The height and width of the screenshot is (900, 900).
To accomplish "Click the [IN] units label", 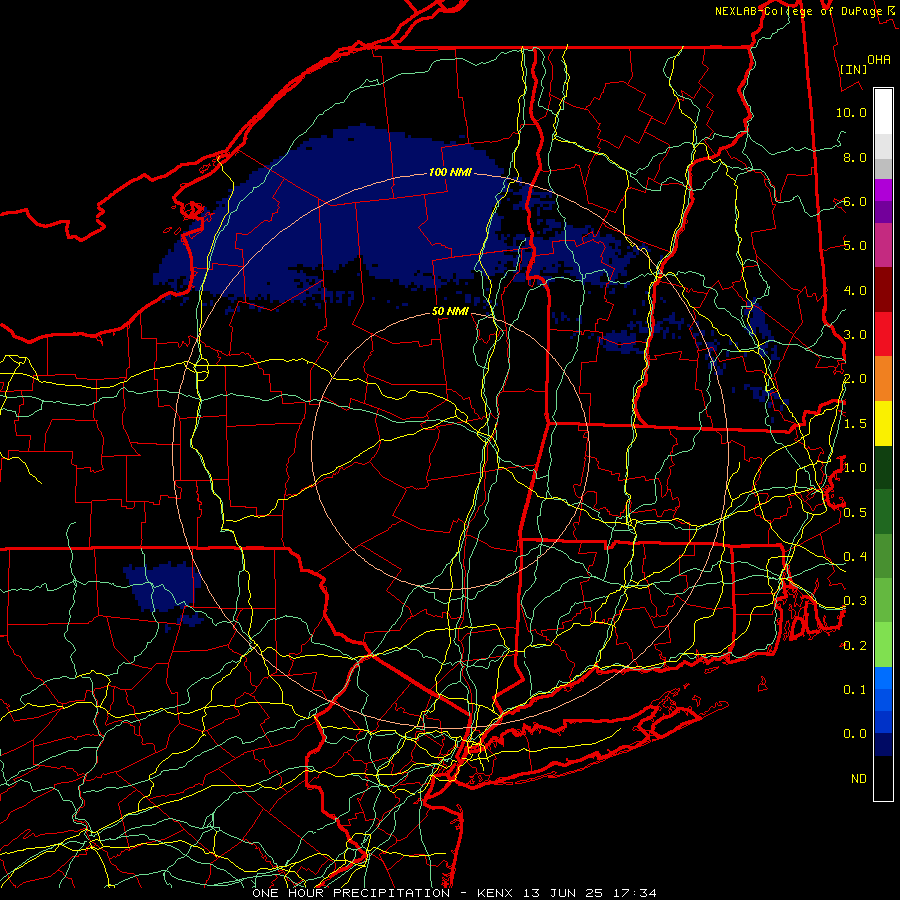I will [853, 69].
